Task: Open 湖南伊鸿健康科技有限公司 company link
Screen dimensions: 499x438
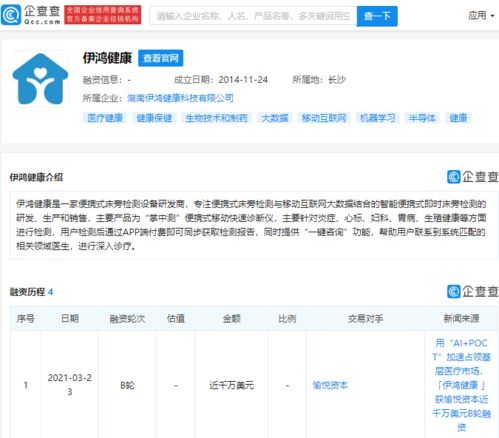Action: [180, 98]
